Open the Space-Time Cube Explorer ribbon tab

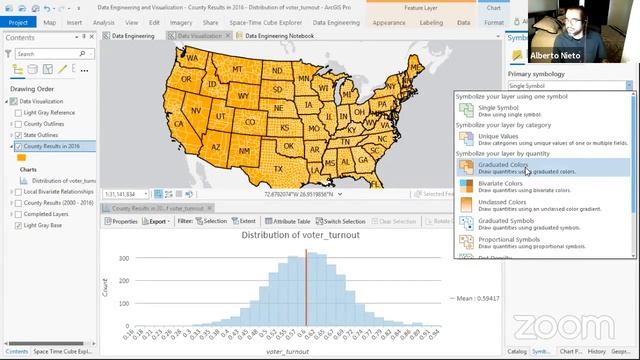click(x=265, y=22)
